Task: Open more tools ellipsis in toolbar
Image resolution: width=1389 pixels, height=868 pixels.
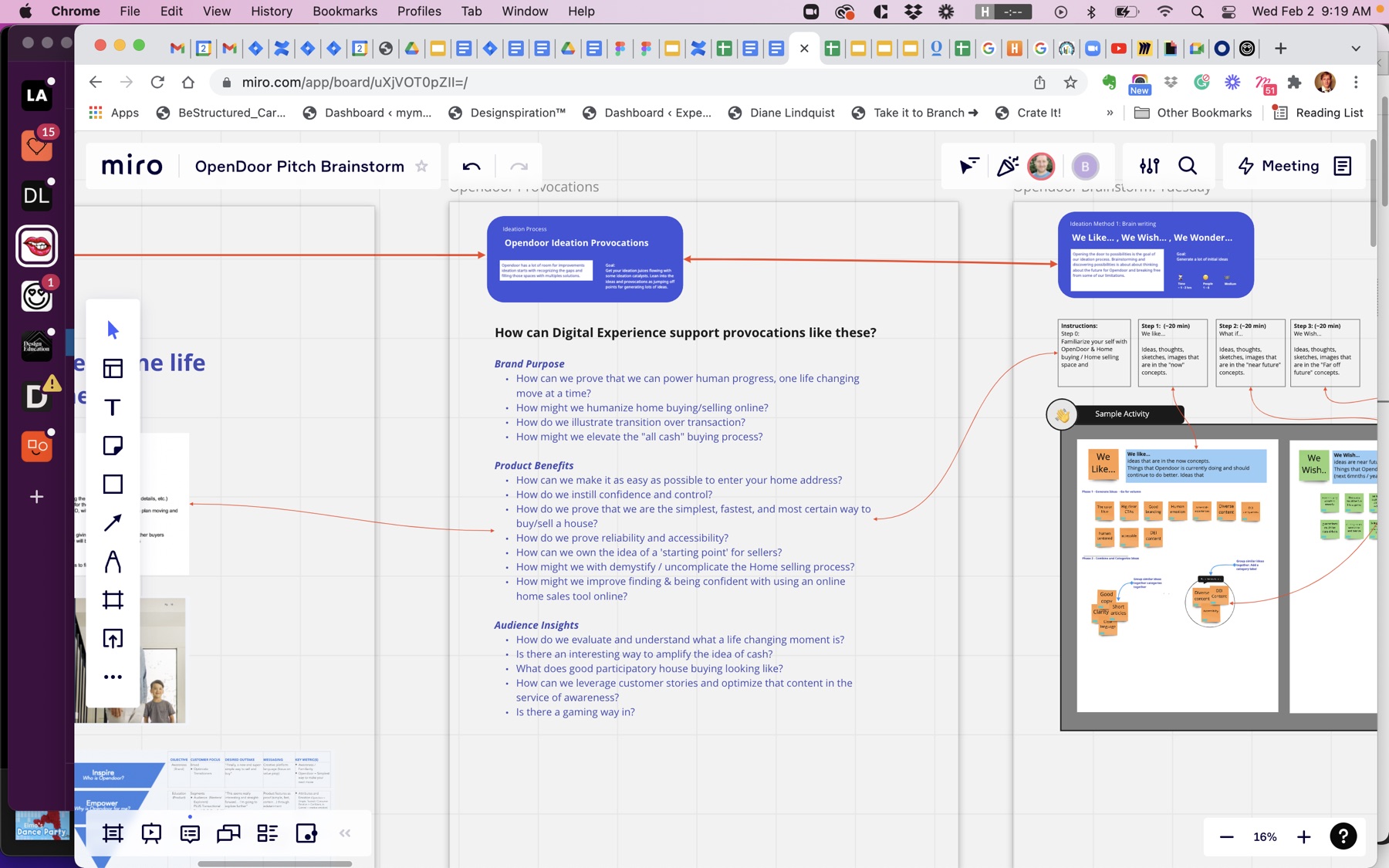Action: (113, 677)
